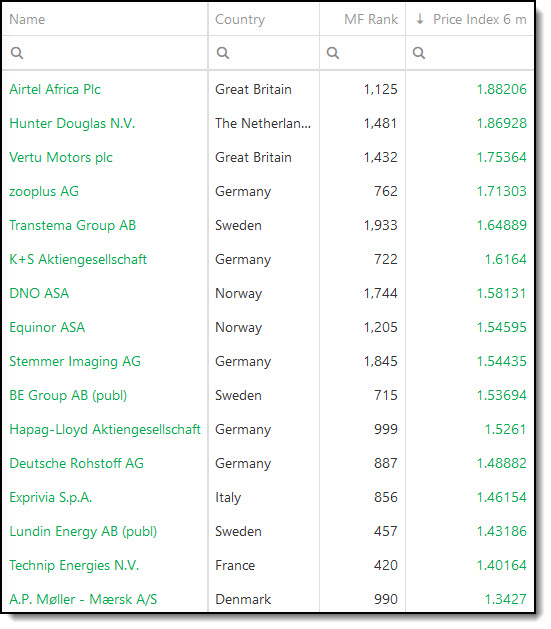The height and width of the screenshot is (629, 551).
Task: Open Vertu Motors plc link
Action: (x=61, y=157)
